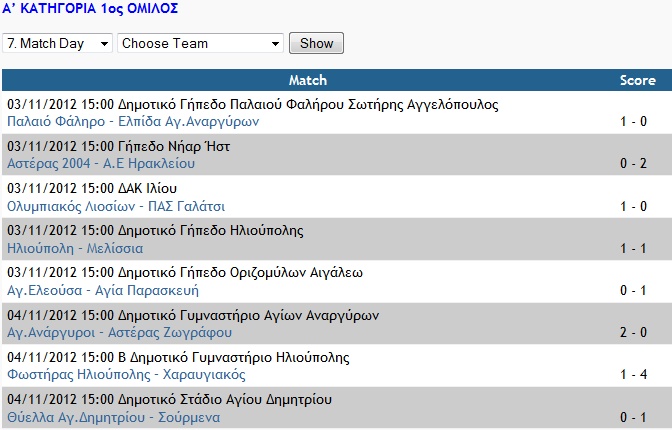Viewport: 672px width, 430px height.
Task: Select Φωστήρας Ηλιούπολης - Χαραυγιακός match link
Action: (126, 375)
